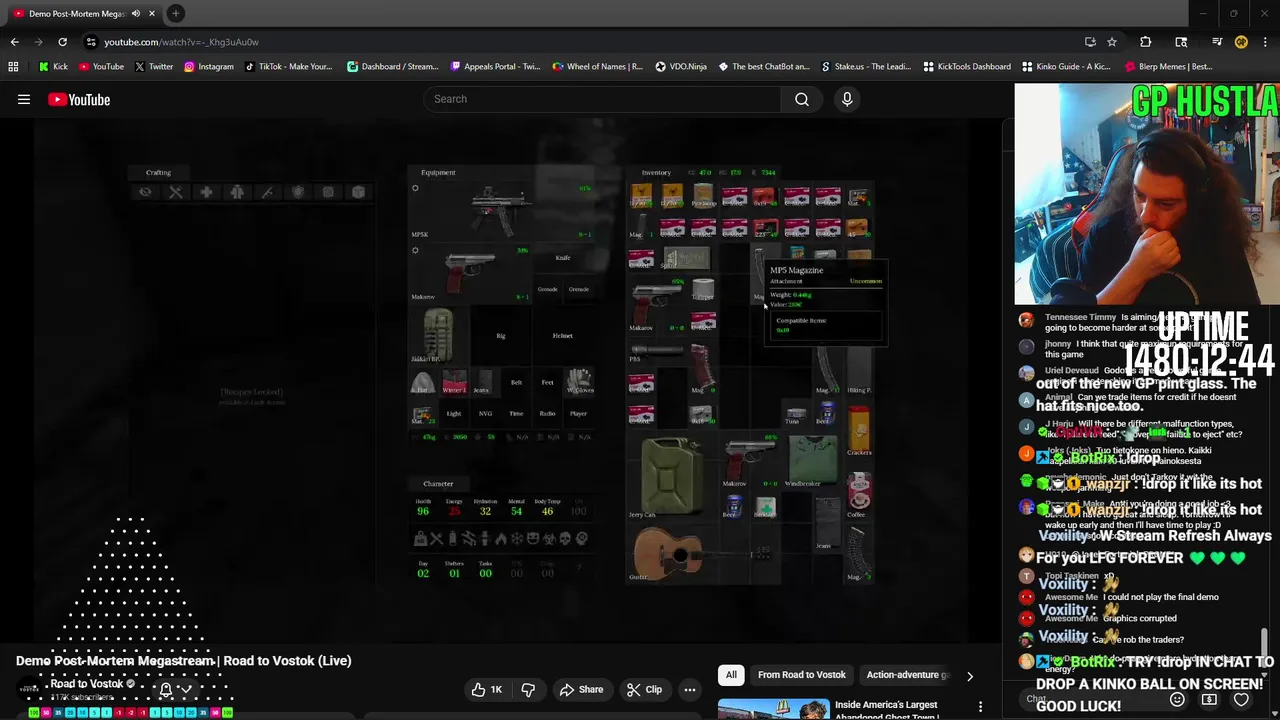Open the Blerp Memes bookmark
1280x720 pixels.
tap(1168, 66)
